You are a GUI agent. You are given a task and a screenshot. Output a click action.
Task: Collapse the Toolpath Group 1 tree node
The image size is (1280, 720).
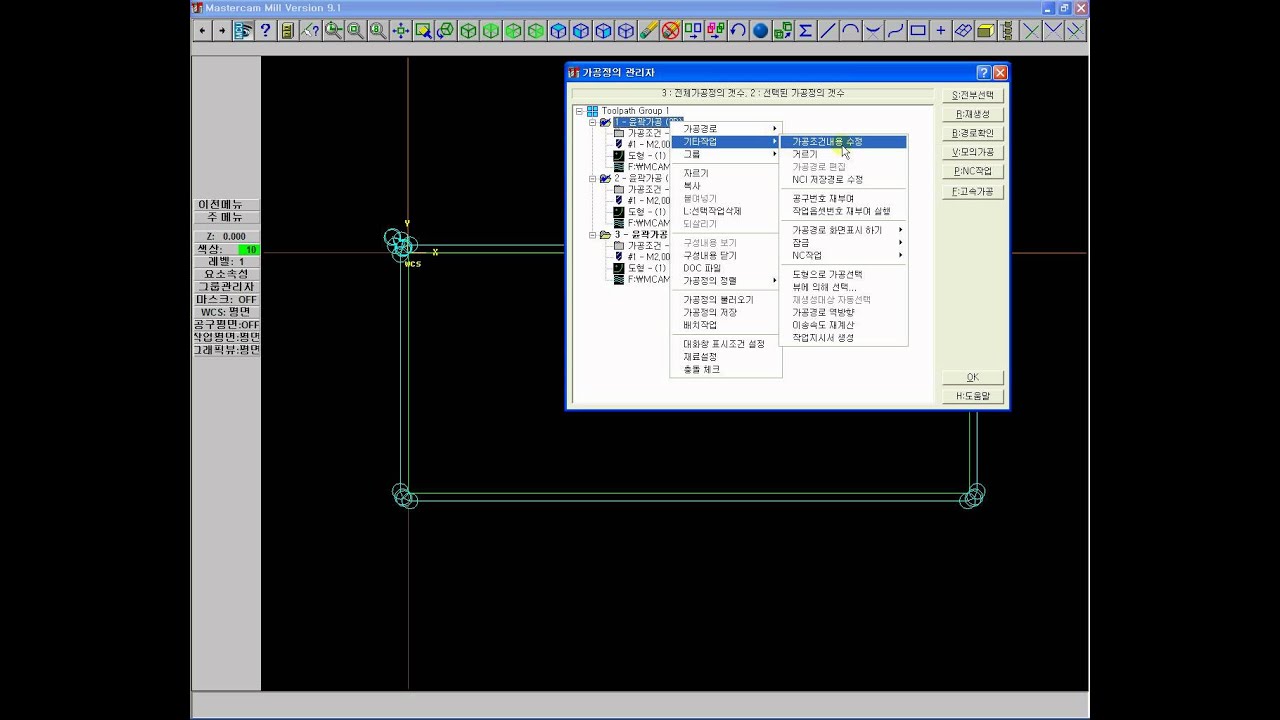(x=580, y=111)
